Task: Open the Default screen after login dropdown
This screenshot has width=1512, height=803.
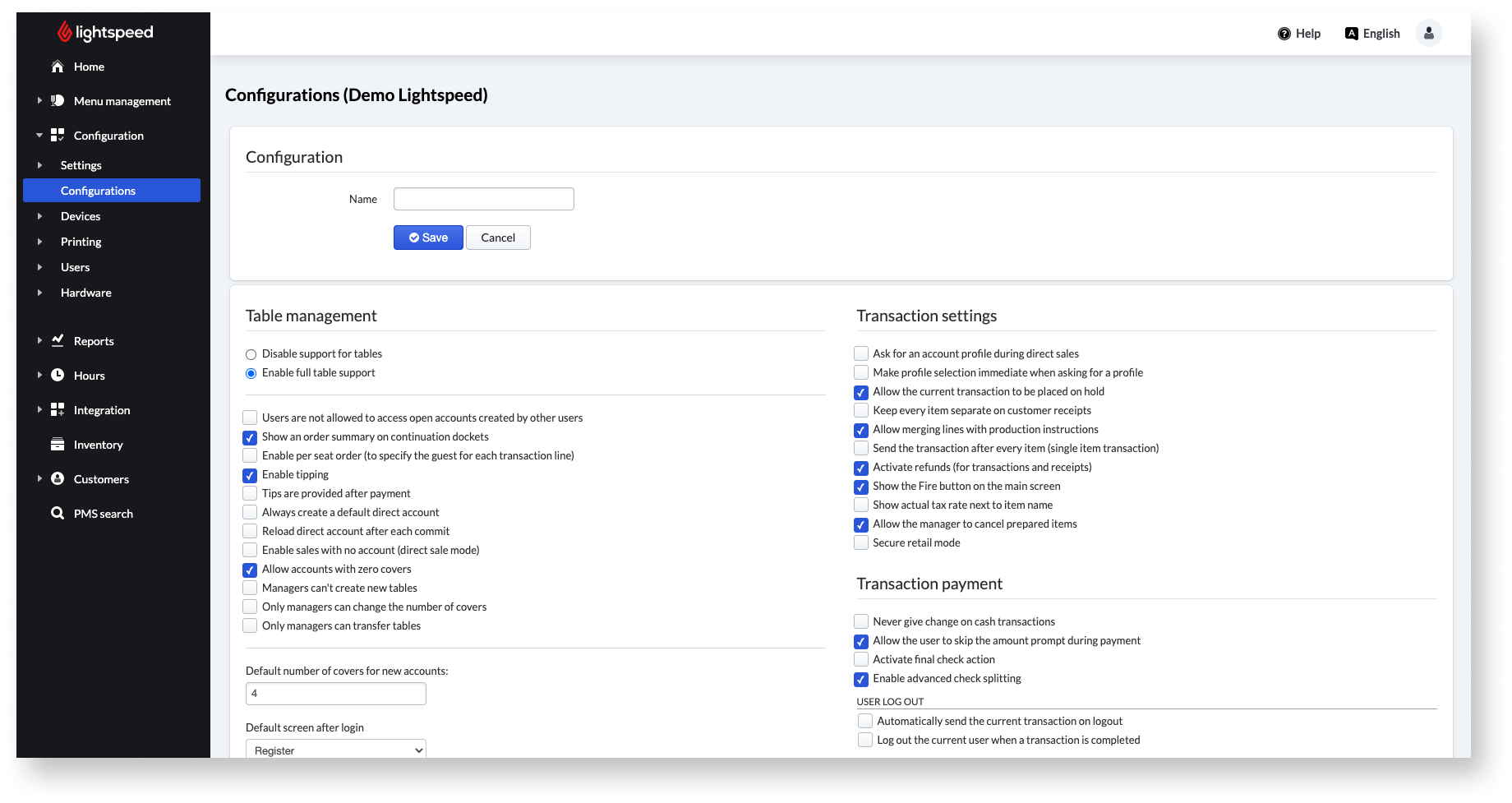Action: point(336,750)
